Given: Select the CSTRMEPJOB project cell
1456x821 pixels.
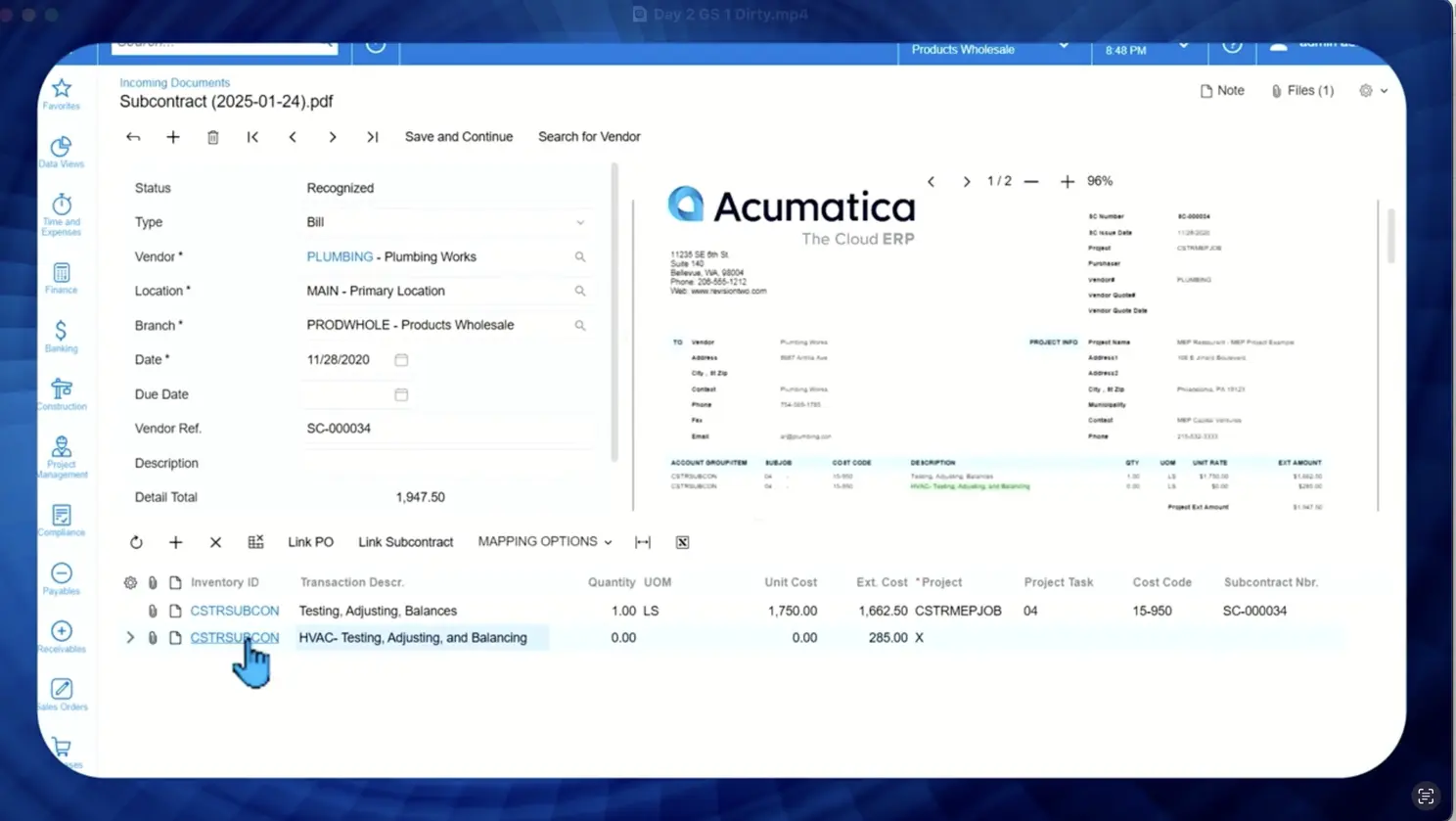Looking at the screenshot, I should coord(958,611).
